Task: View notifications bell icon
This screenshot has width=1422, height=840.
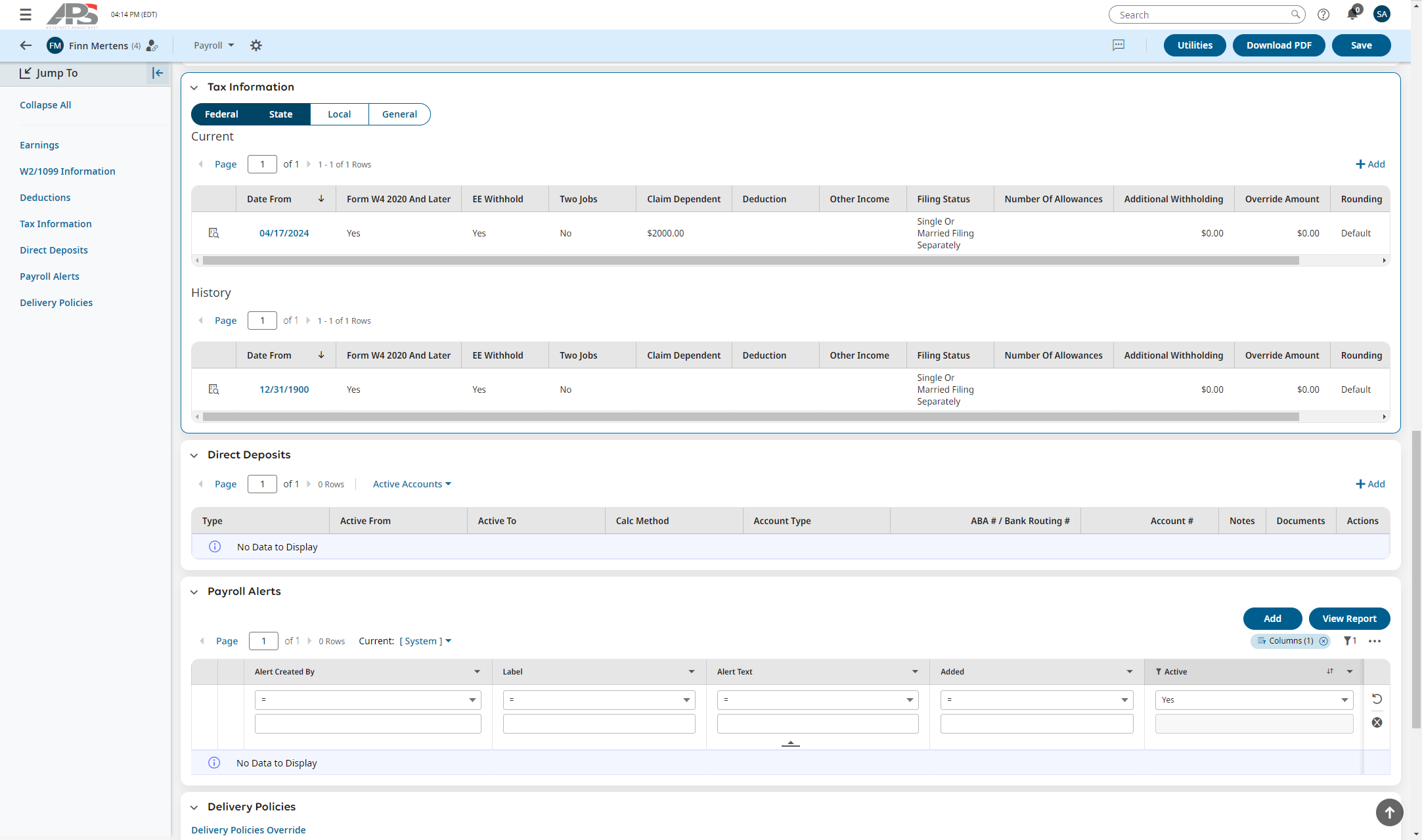Action: (x=1352, y=14)
